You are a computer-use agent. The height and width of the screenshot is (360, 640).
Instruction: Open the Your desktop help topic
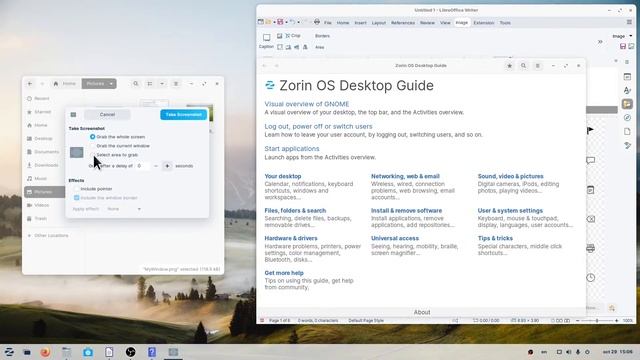(283, 176)
